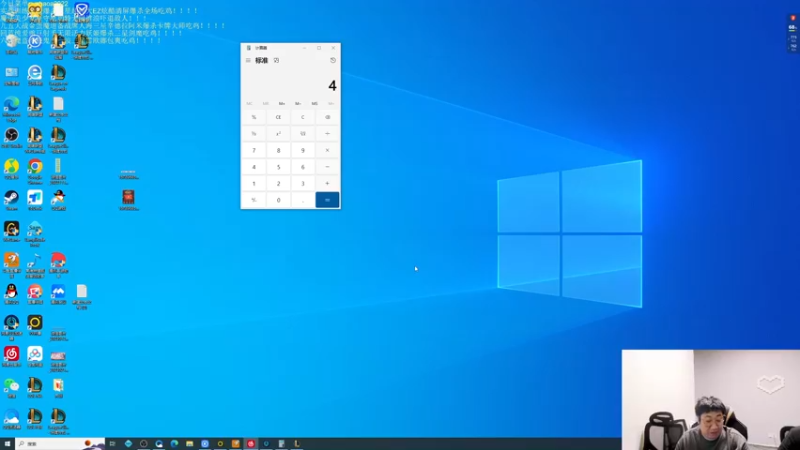Click the calculator display value 4
Viewport: 800px width, 450px height.
click(x=332, y=86)
